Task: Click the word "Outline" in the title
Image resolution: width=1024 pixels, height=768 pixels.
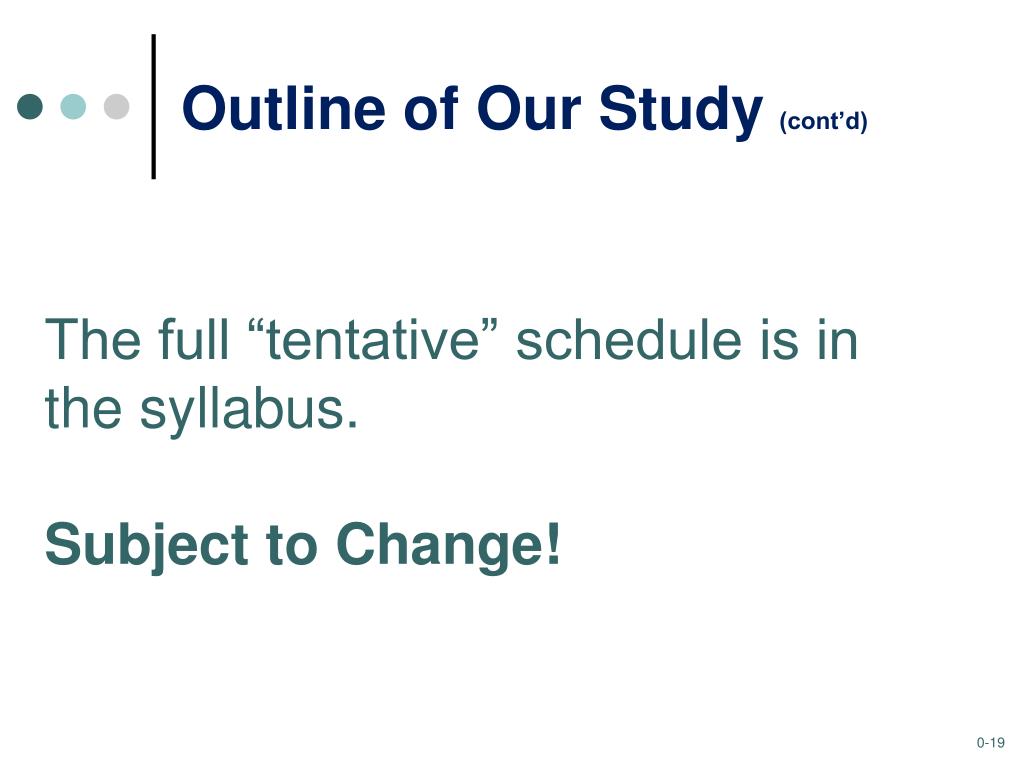Action: tap(283, 108)
